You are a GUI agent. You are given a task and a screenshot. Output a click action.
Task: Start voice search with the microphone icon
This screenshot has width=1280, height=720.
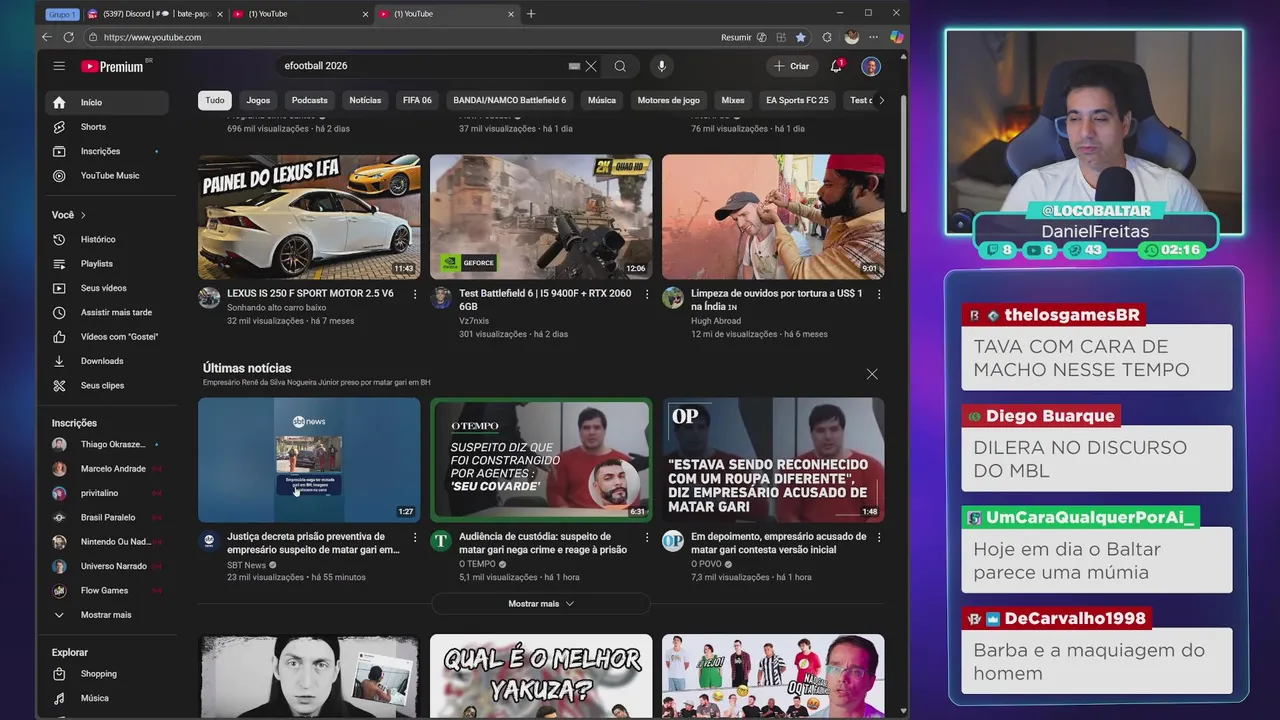[x=661, y=66]
